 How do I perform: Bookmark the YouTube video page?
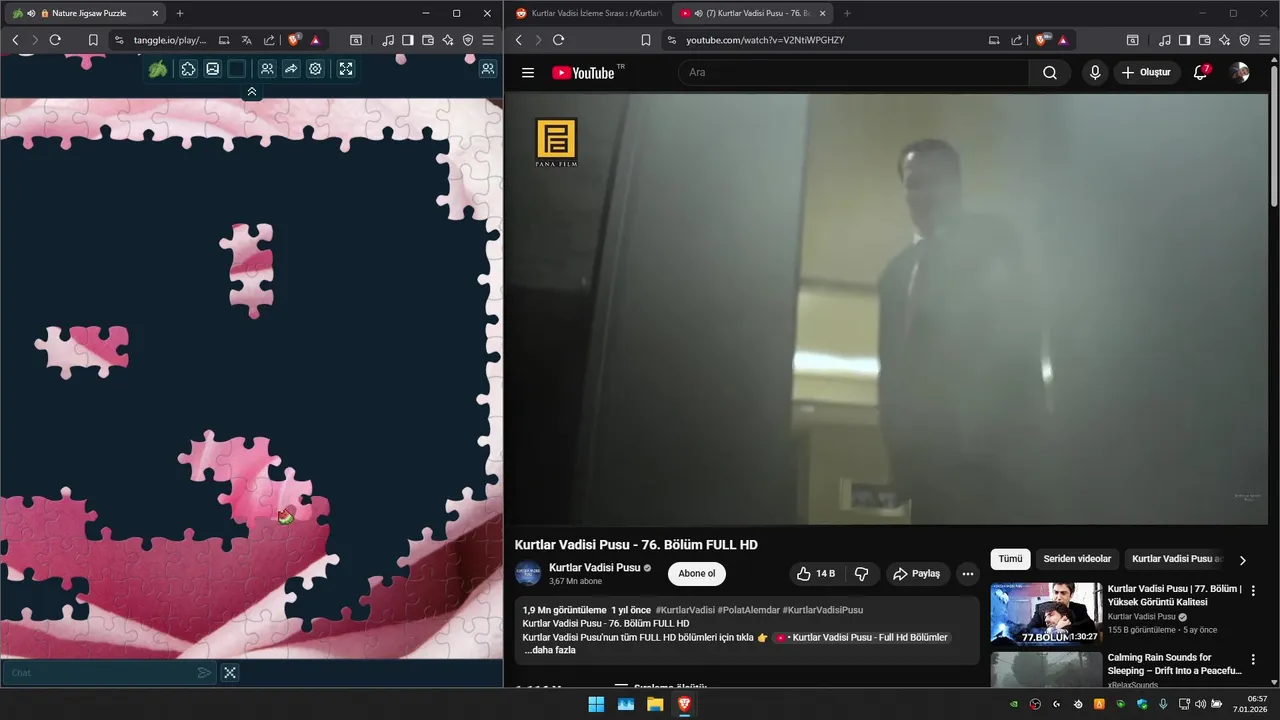pyautogui.click(x=646, y=40)
